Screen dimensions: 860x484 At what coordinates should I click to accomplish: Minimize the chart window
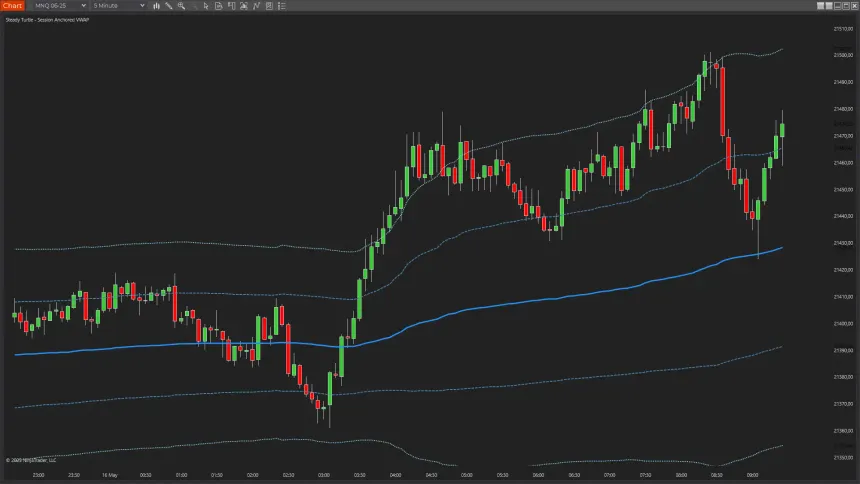[838, 6]
